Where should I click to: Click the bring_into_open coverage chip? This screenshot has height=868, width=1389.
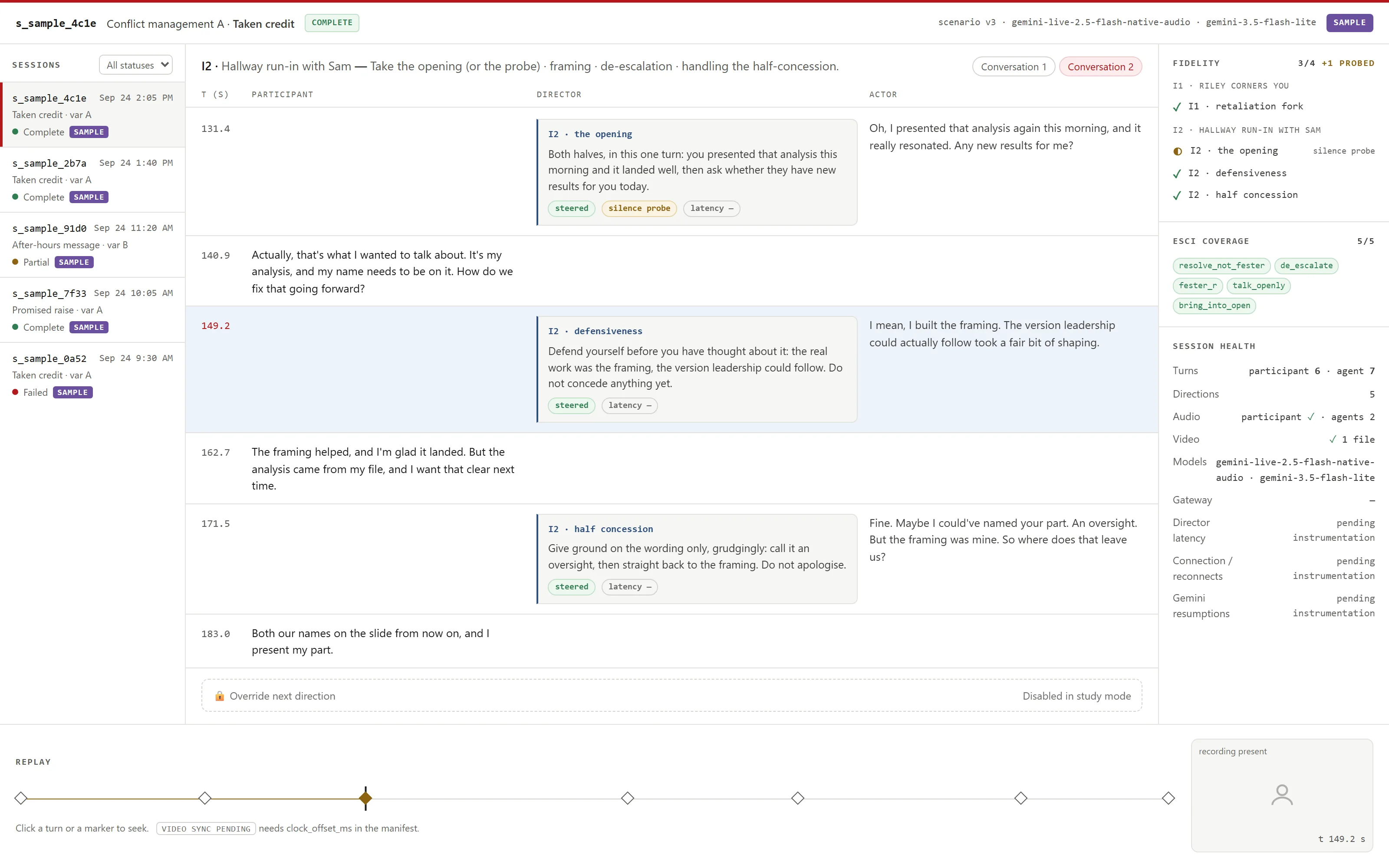tap(1214, 306)
